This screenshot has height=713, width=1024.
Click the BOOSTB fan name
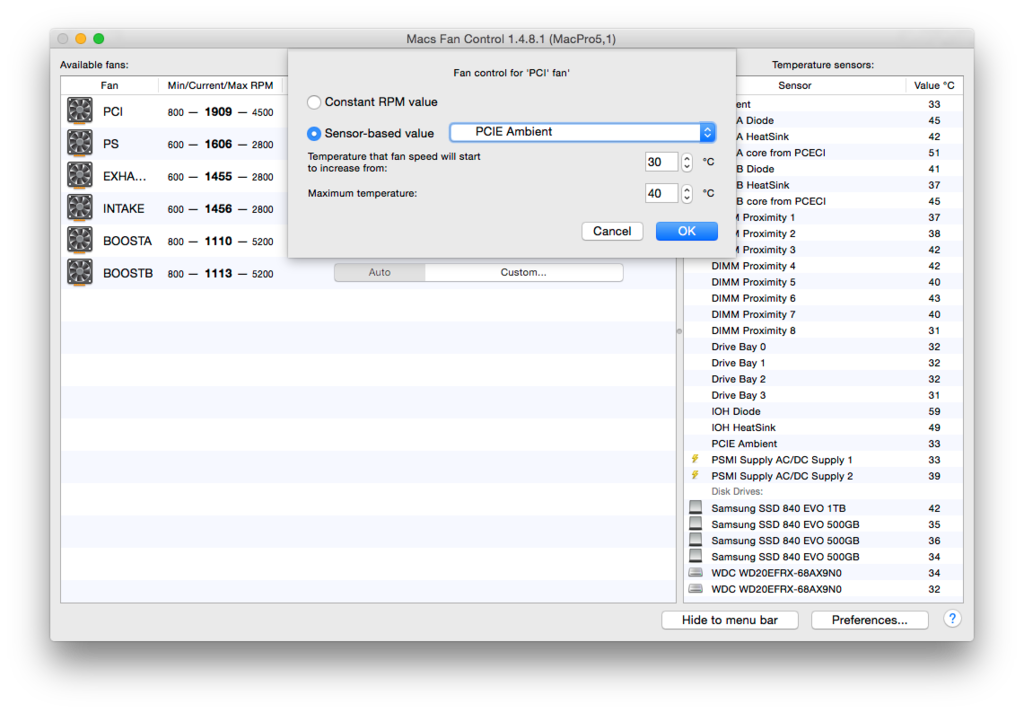[x=128, y=274]
